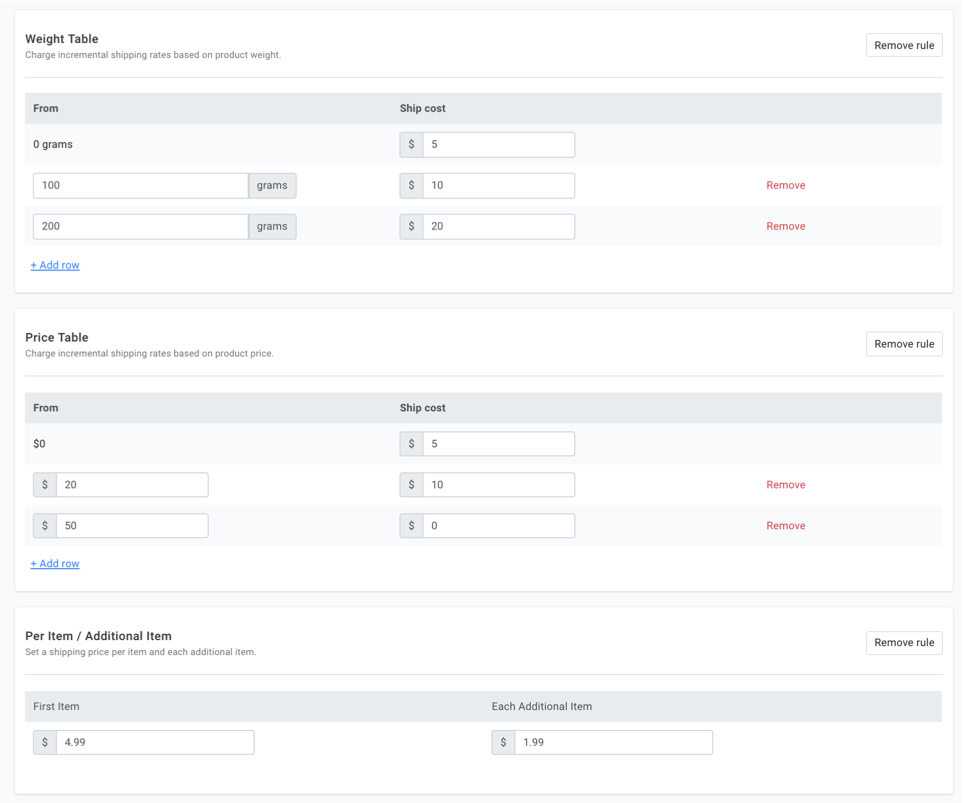This screenshot has height=803, width=963.
Task: Remove the Per Item / Additional Item rule
Action: [x=904, y=643]
